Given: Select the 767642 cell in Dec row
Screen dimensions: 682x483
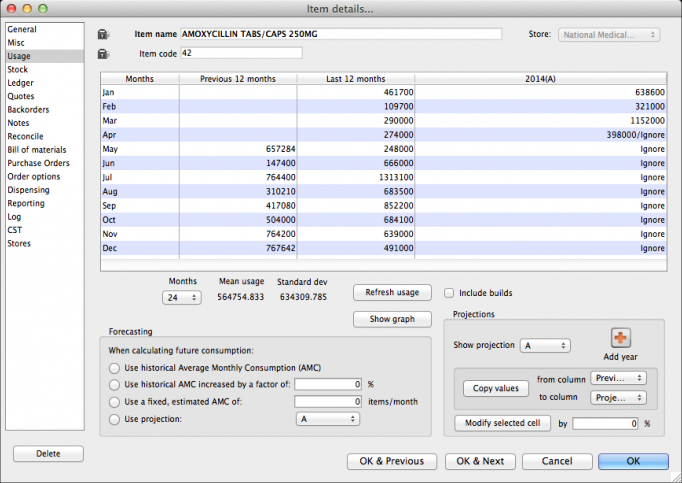Looking at the screenshot, I should [x=238, y=248].
